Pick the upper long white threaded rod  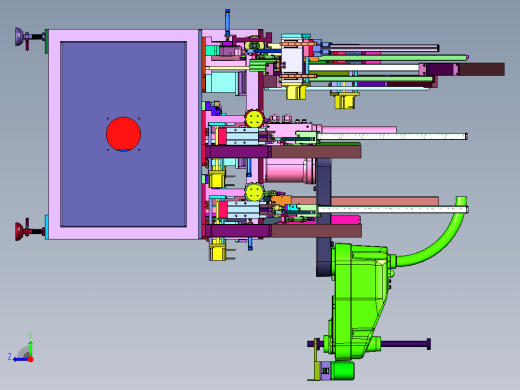392,136
